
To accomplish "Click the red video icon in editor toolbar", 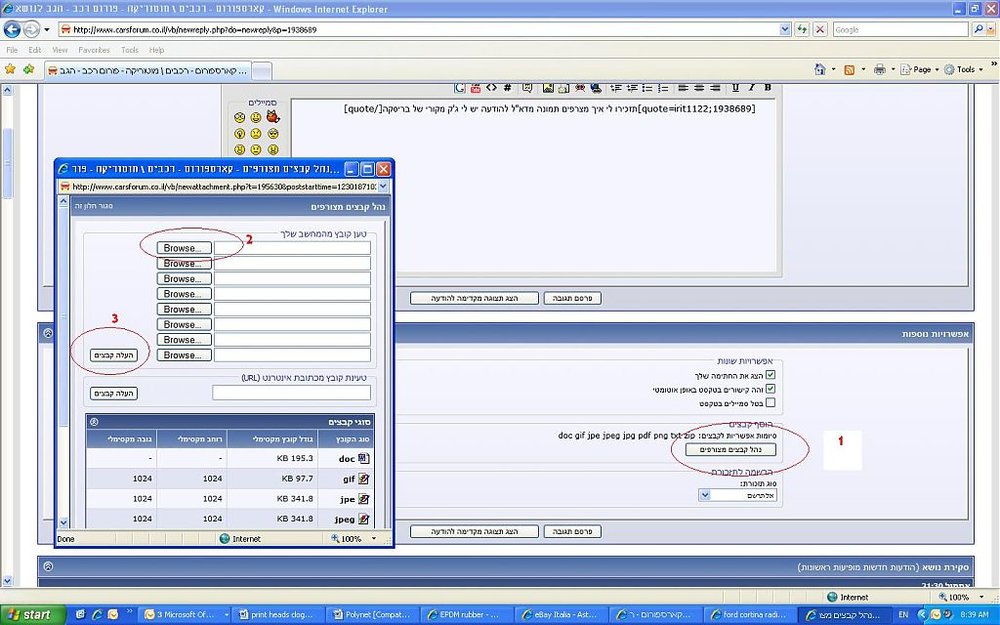I will [x=475, y=88].
